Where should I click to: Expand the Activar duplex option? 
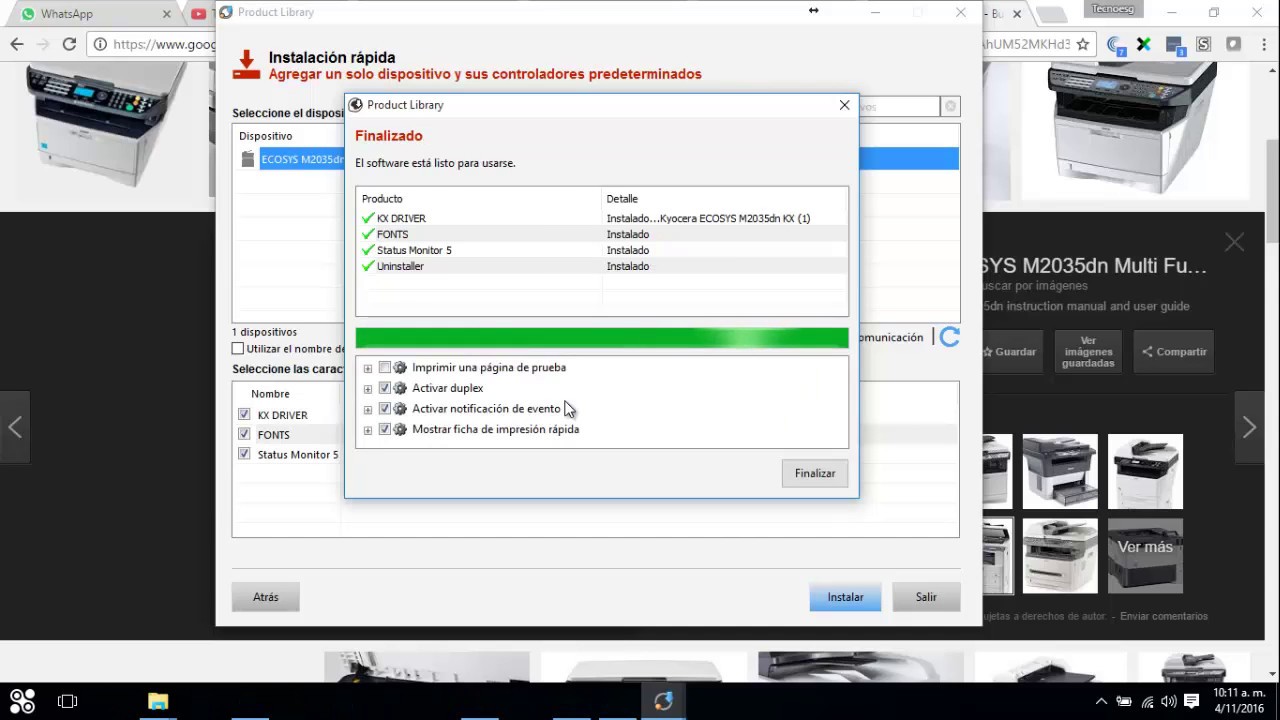pyautogui.click(x=368, y=389)
